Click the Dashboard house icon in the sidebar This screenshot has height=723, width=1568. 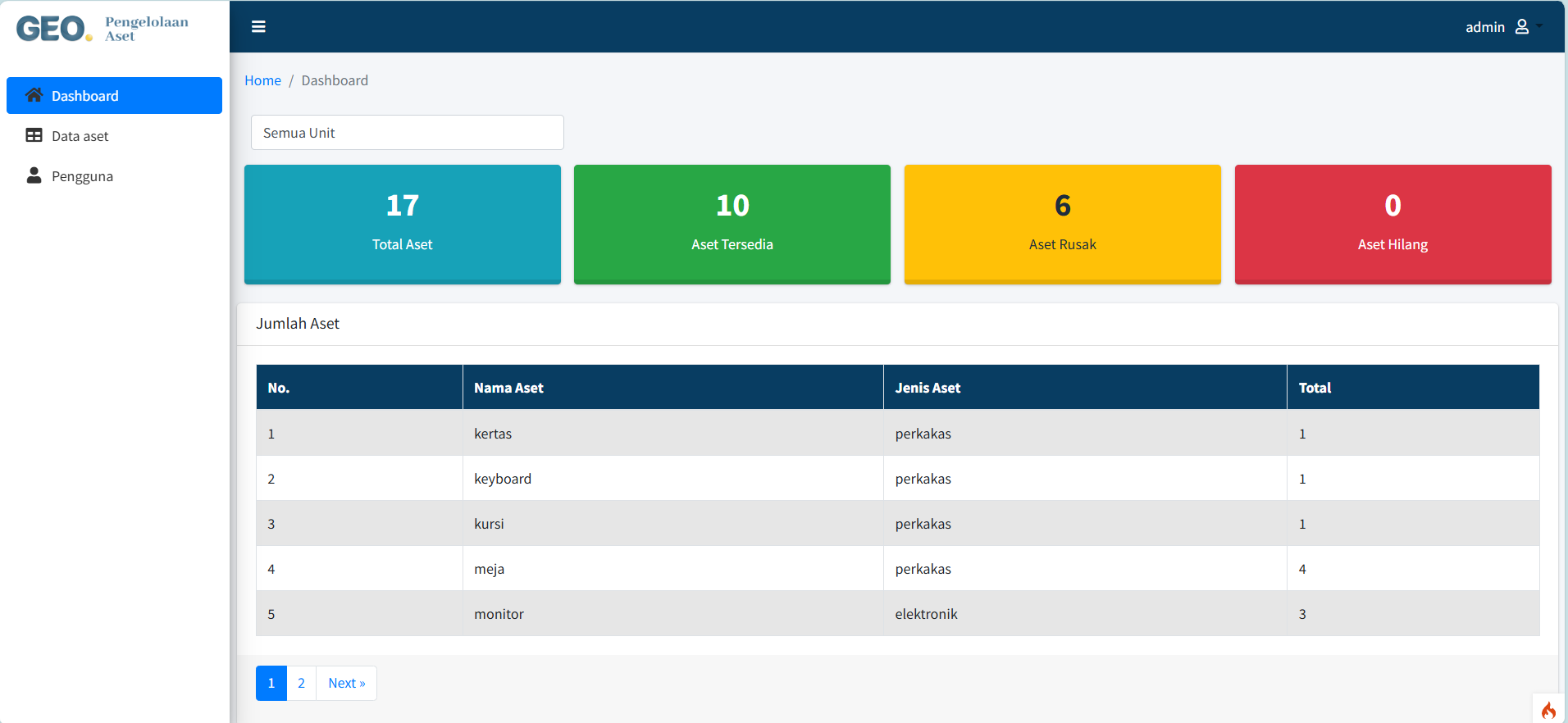click(x=34, y=95)
